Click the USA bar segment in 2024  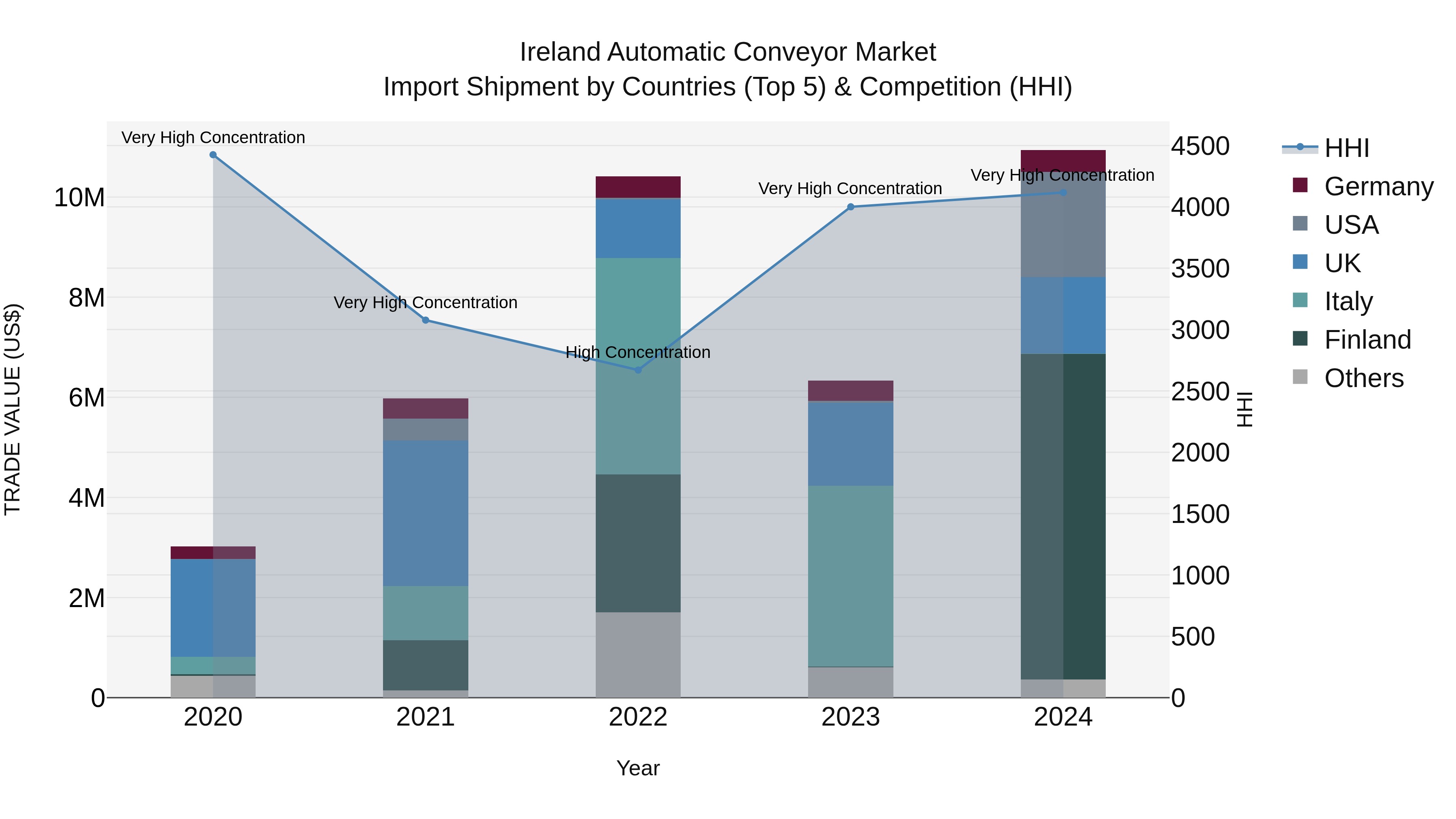pos(1063,224)
